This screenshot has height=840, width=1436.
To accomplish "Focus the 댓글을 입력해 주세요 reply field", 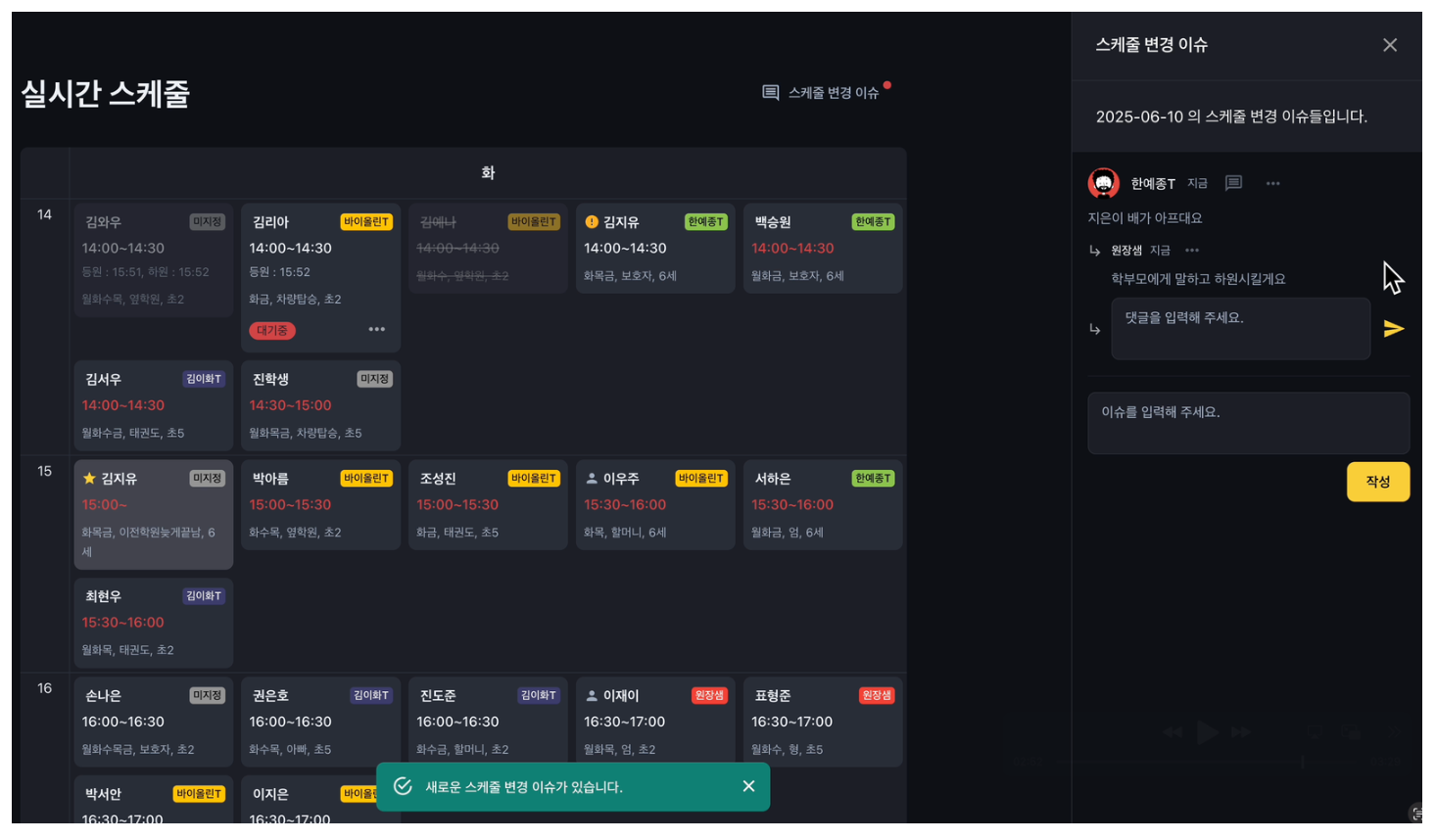I will click(x=1240, y=329).
